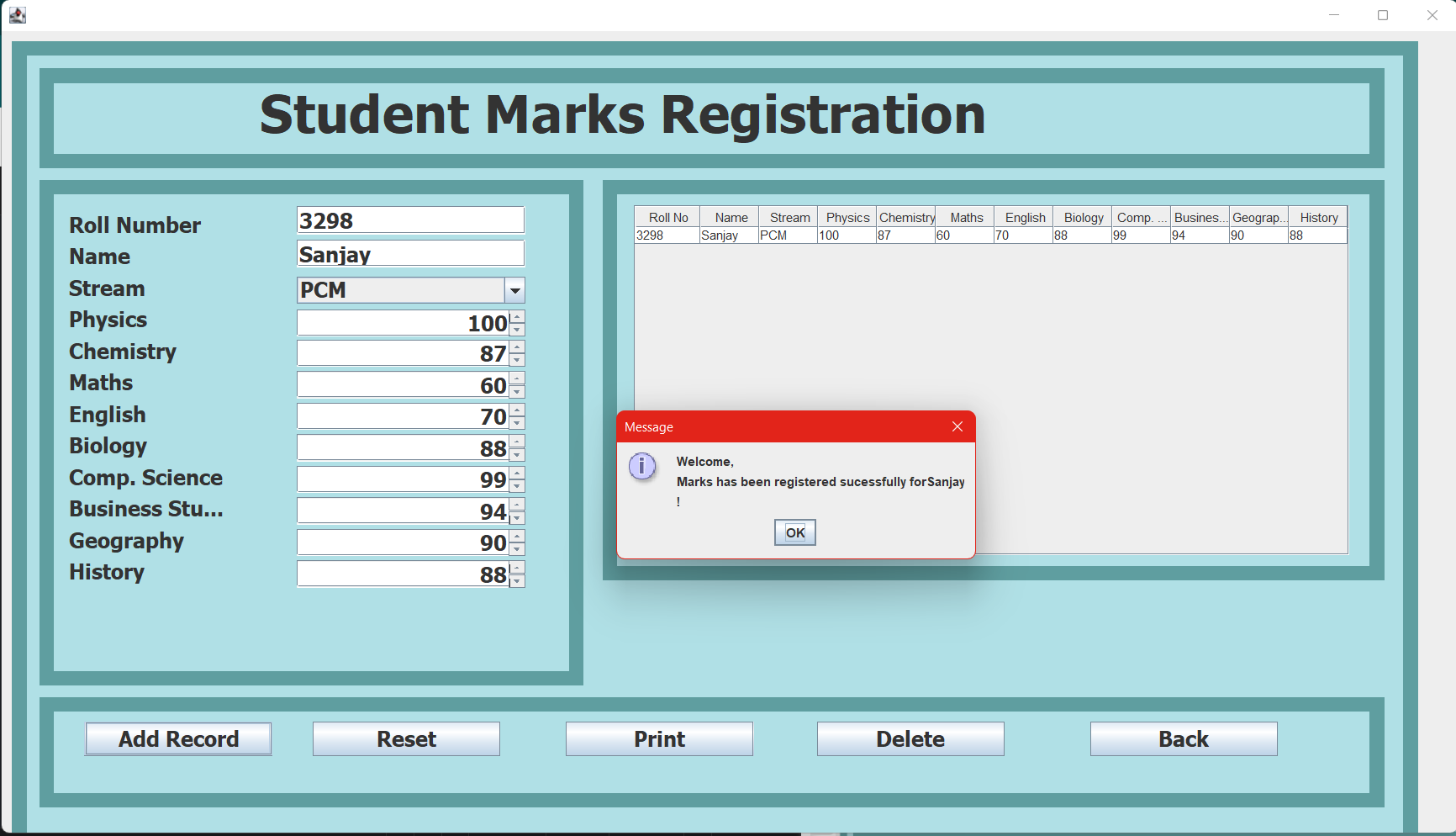Click the Maths marks field showing 60
Viewport: 1456px width, 836px height.
point(404,385)
